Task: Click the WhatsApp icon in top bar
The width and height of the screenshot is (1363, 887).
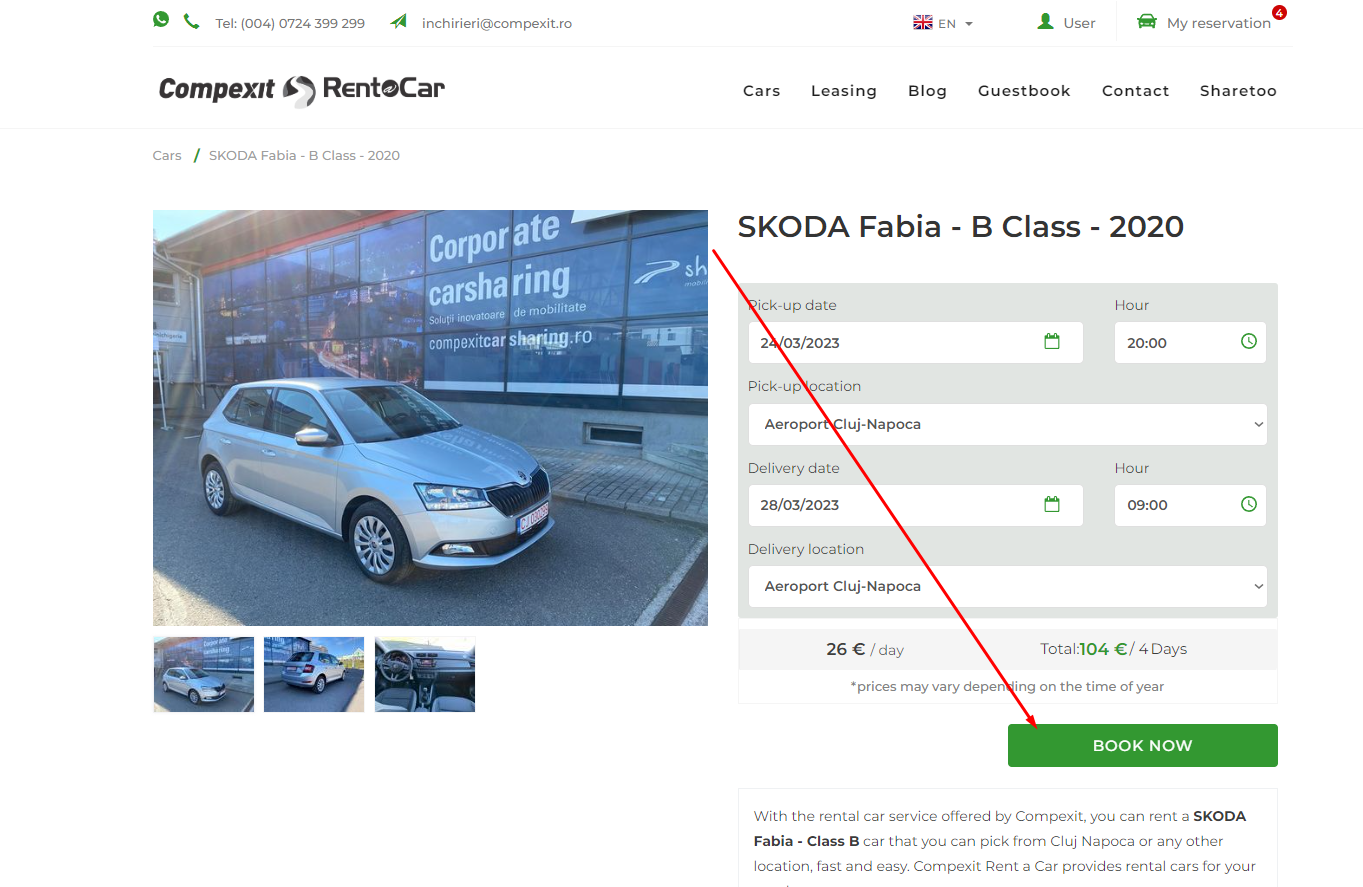Action: [x=161, y=19]
